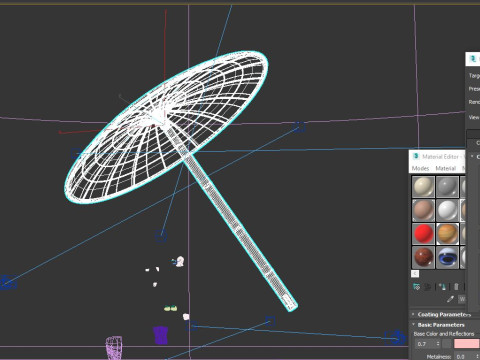Open the Modes menu in Material Editor
The height and width of the screenshot is (360, 480).
tap(420, 168)
